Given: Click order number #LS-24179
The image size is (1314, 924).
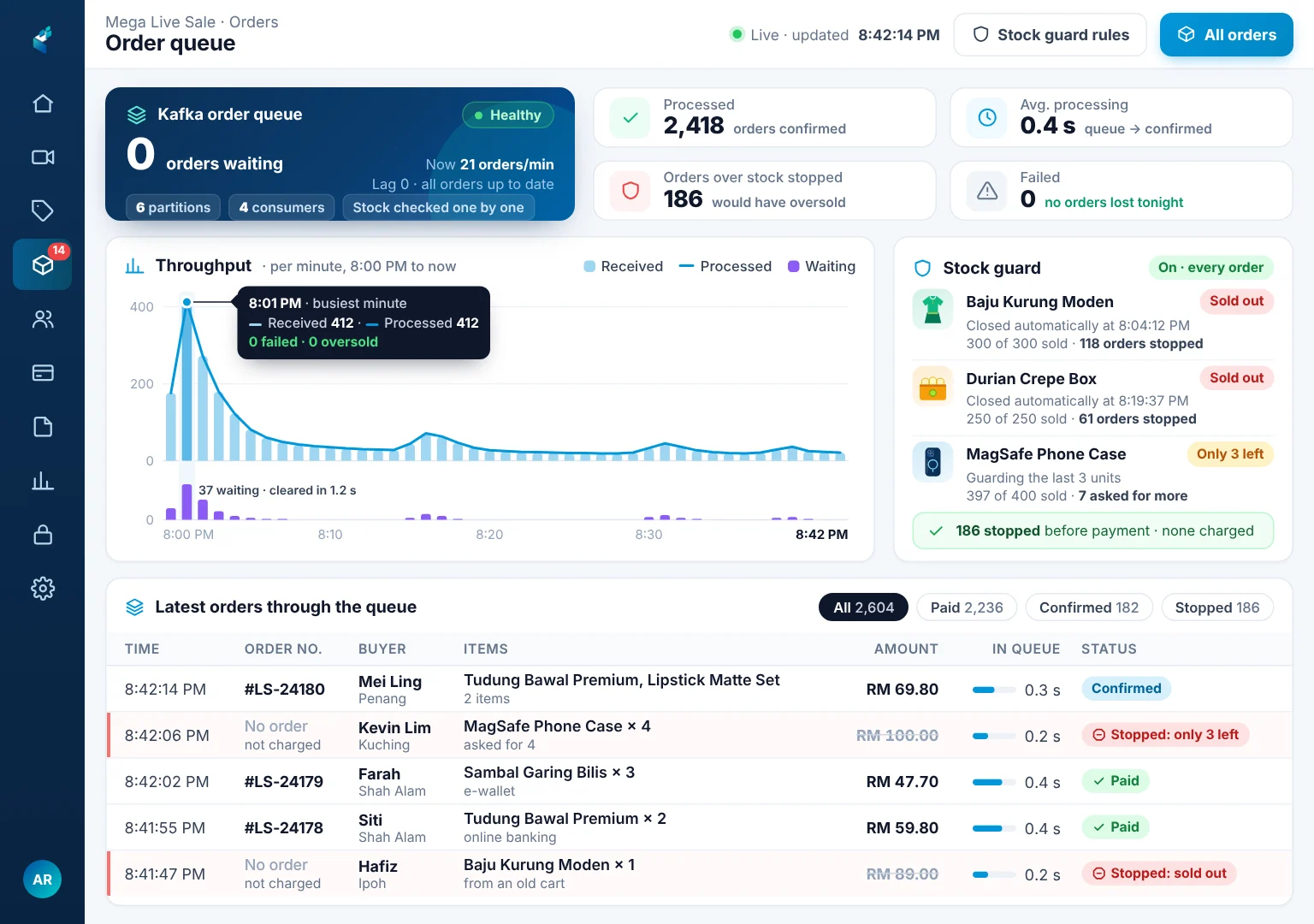Looking at the screenshot, I should click(284, 782).
